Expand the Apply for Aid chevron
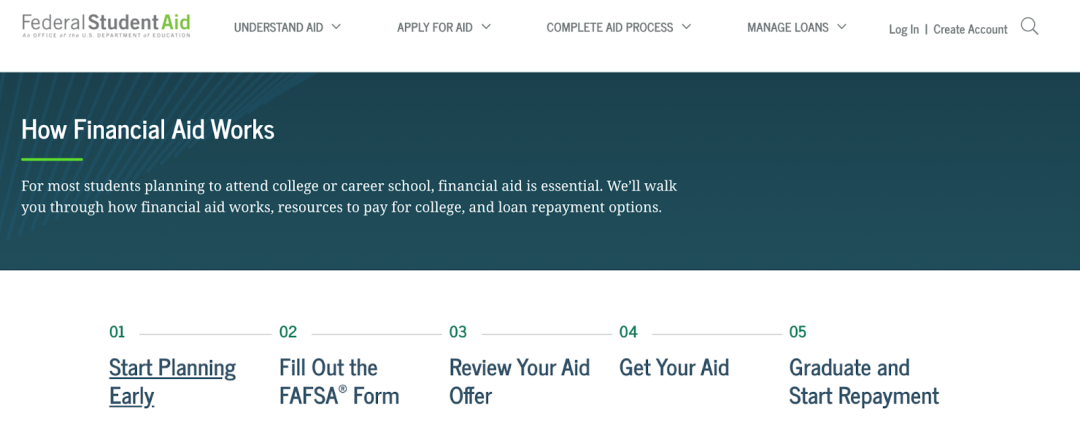This screenshot has height=423, width=1080. 486,27
